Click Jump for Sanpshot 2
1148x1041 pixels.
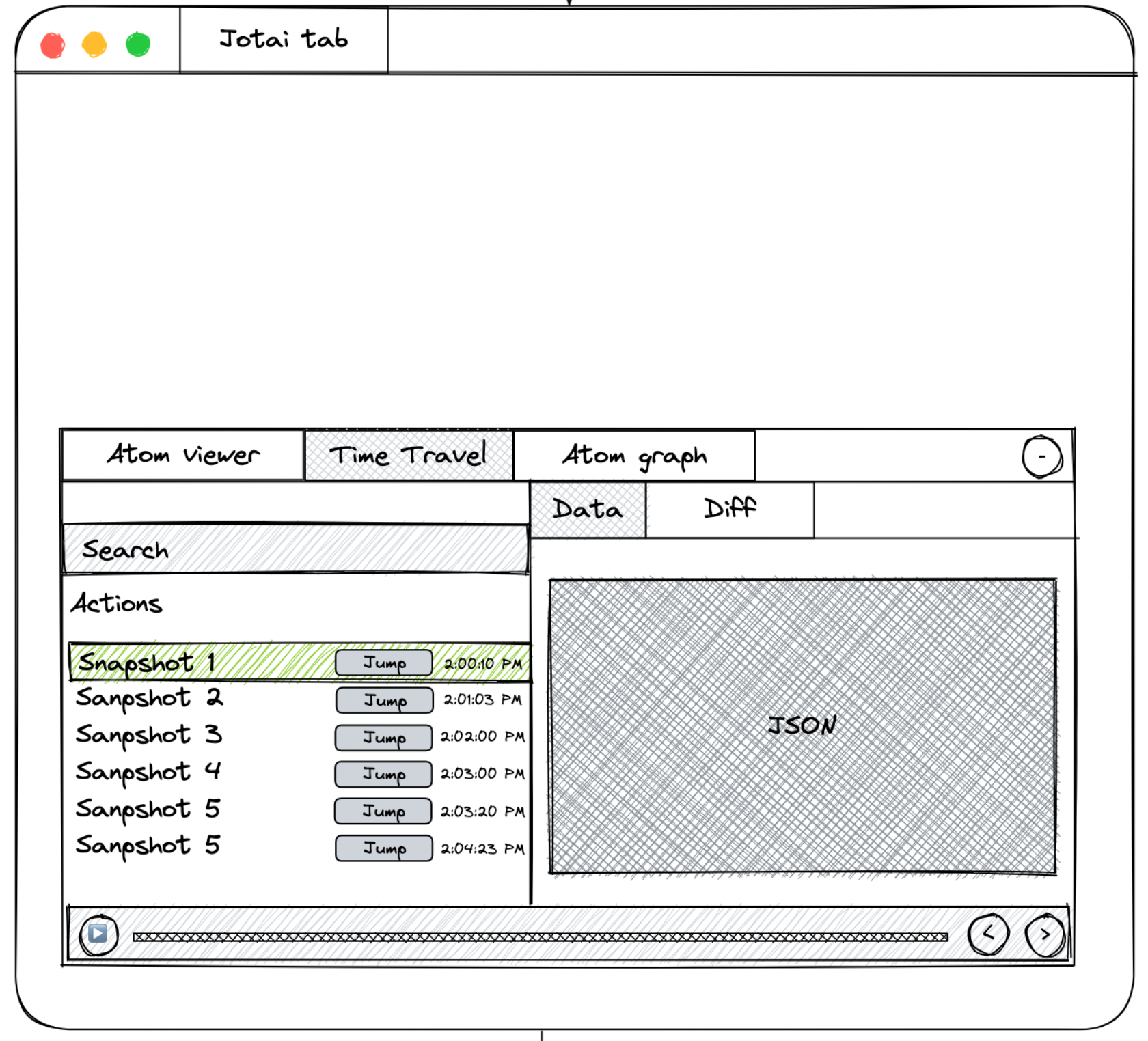384,700
